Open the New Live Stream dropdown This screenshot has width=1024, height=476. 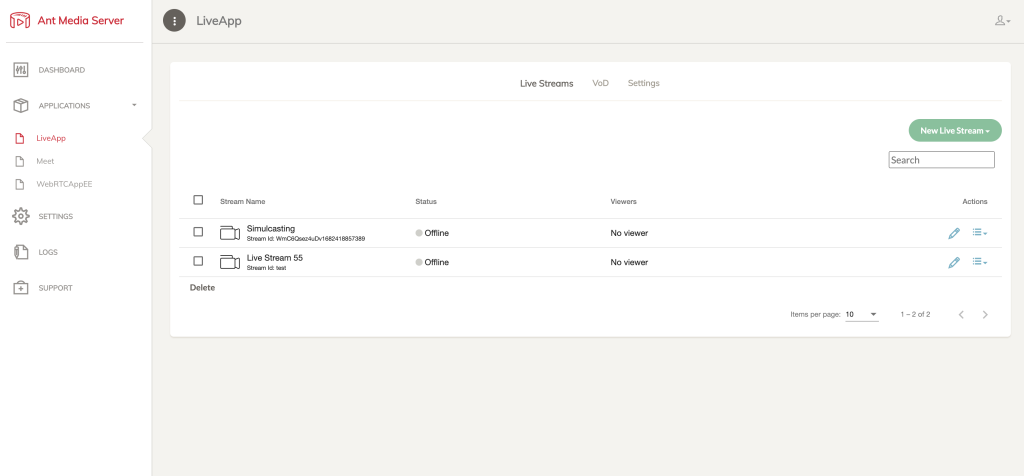[x=955, y=131]
